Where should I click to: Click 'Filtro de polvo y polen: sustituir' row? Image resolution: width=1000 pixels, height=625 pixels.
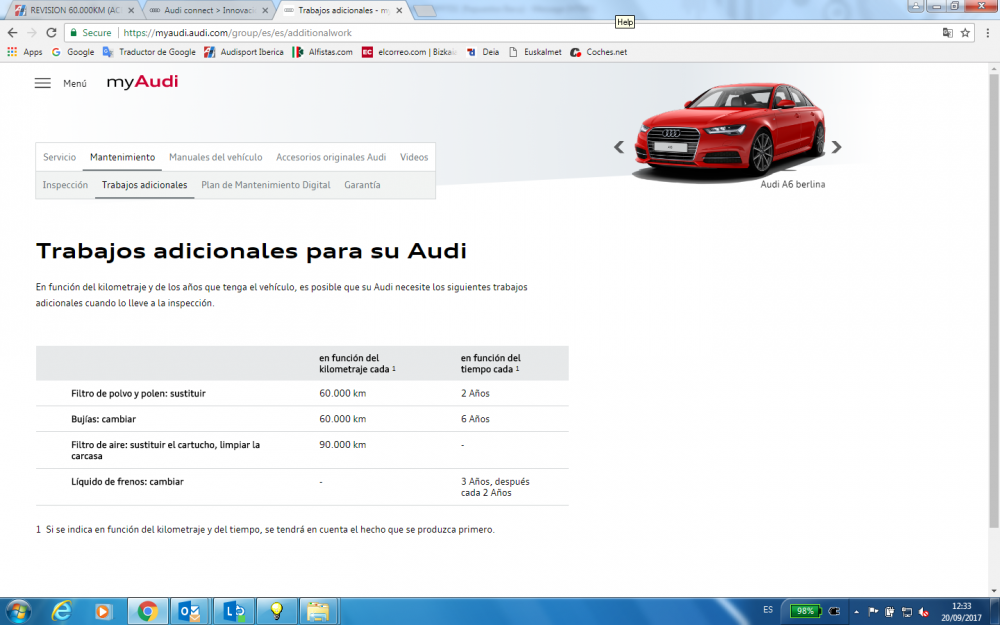tap(302, 393)
